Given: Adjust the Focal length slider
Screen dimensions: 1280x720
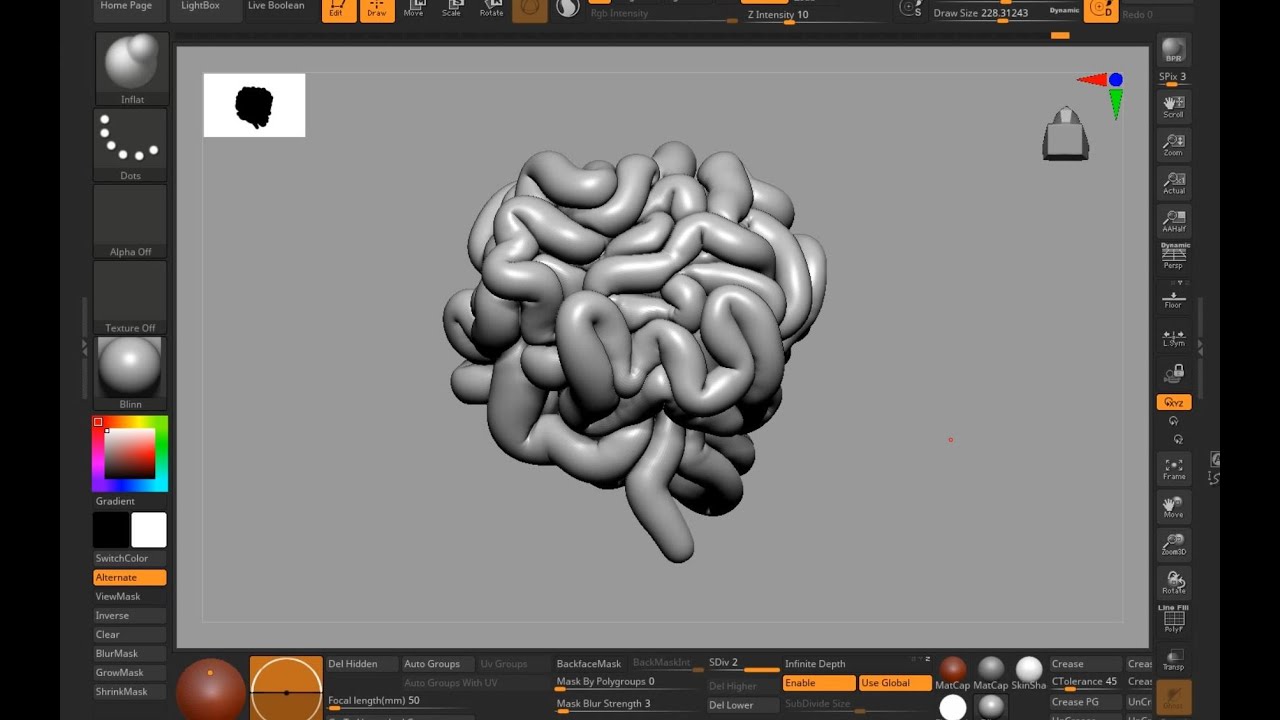Looking at the screenshot, I should tap(399, 702).
